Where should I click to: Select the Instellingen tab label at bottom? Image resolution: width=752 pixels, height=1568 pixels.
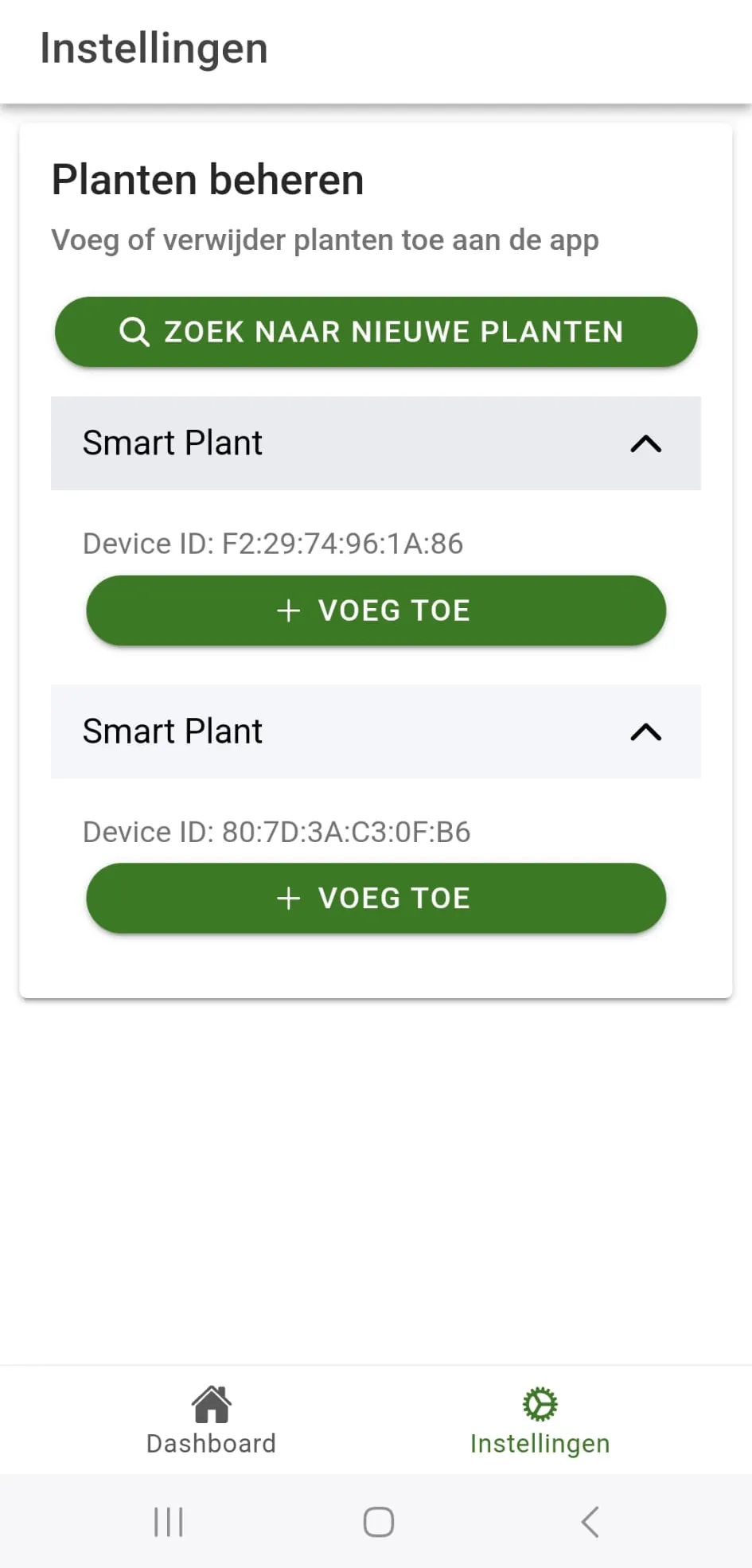[540, 1444]
